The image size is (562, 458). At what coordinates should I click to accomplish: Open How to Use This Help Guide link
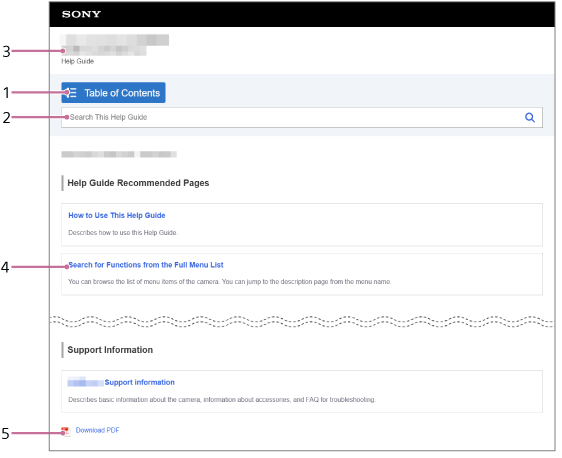click(x=117, y=215)
